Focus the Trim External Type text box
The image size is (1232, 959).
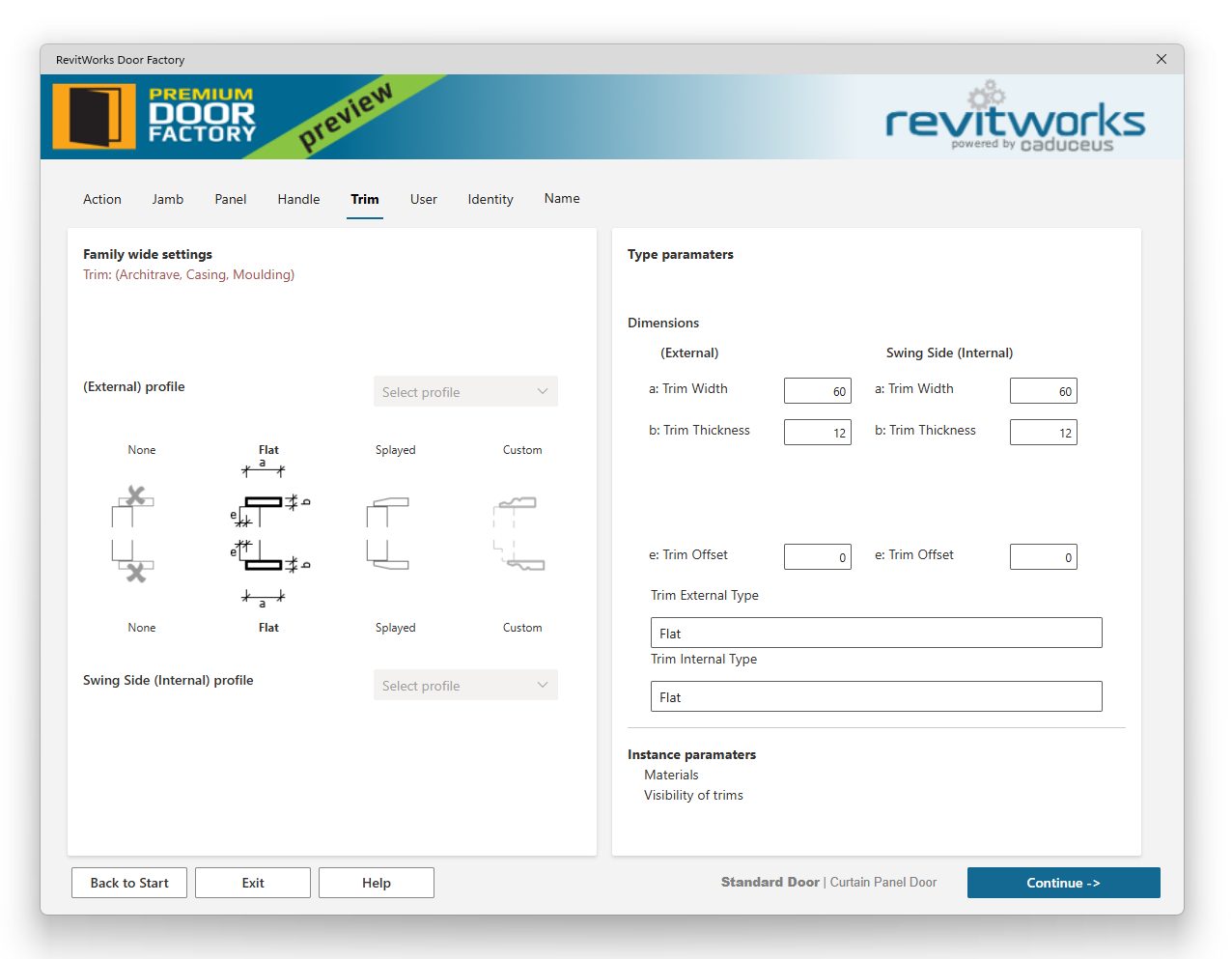click(x=876, y=633)
